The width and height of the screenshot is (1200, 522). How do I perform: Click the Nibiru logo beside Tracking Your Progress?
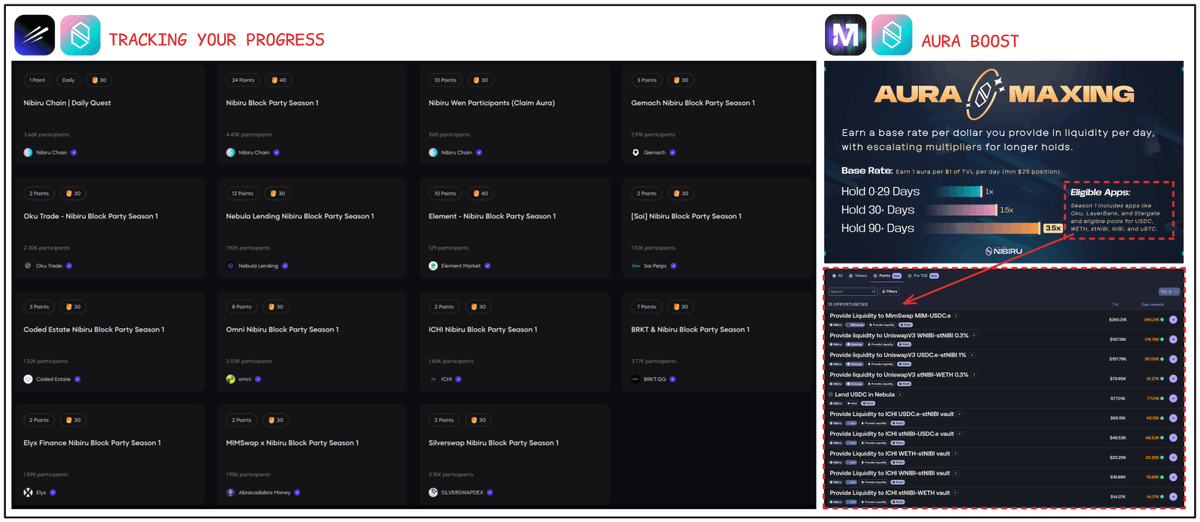click(x=80, y=35)
